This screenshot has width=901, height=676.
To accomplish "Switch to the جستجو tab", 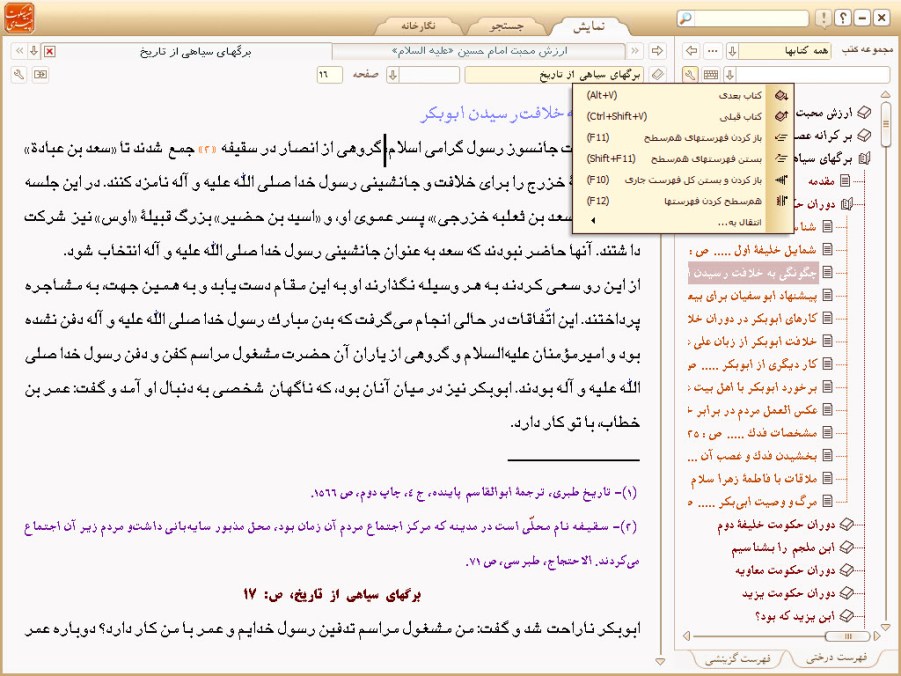I will coord(506,26).
